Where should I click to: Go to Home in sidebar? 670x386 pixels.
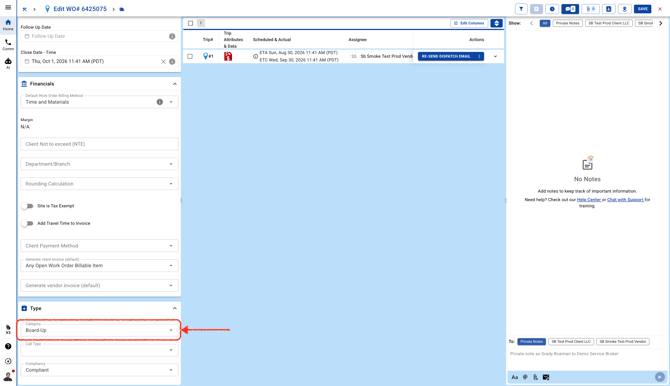click(8, 25)
